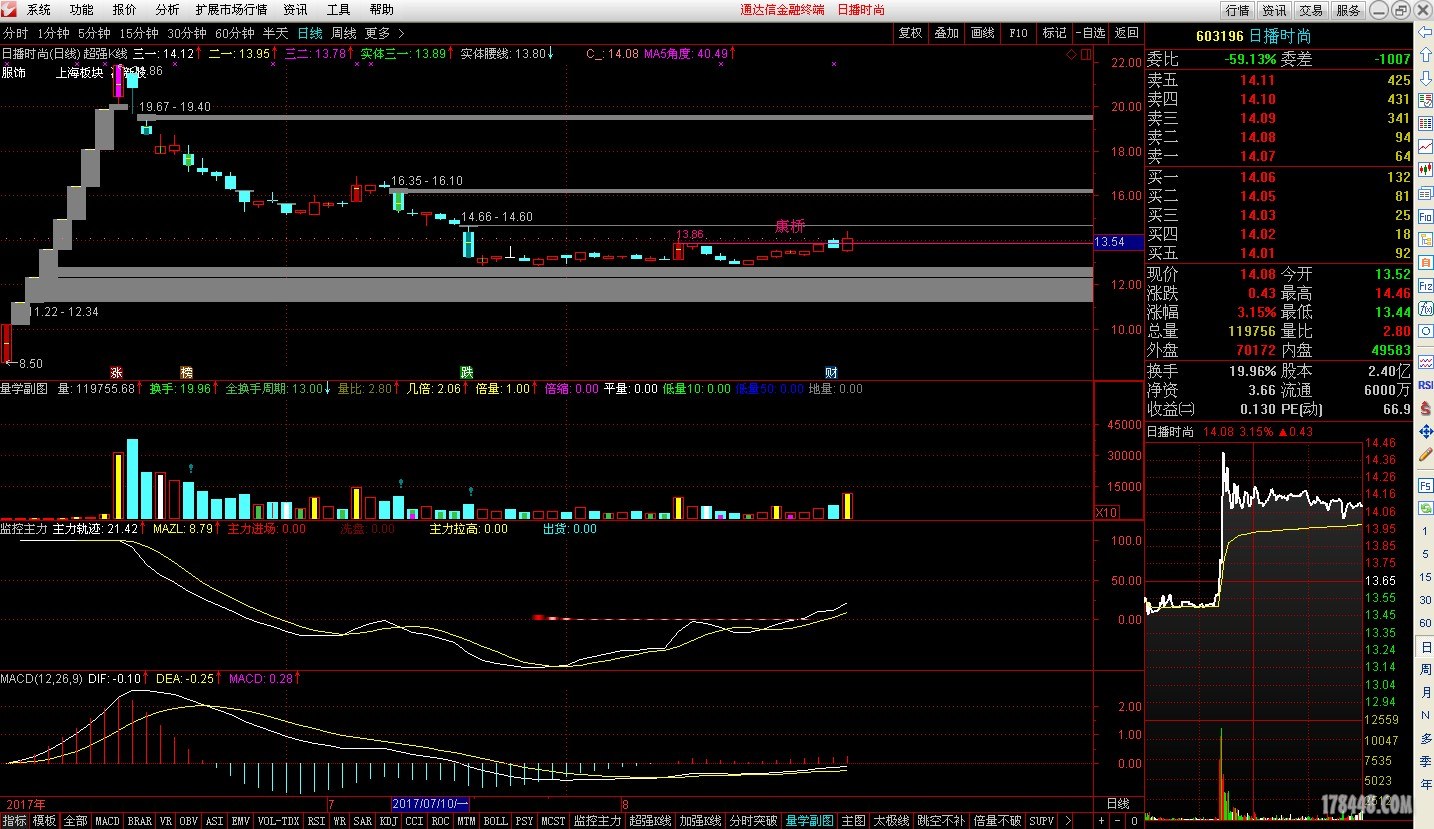Click the 财 marker on the chart bottom
Screen dimensions: 1434x829
click(x=831, y=371)
